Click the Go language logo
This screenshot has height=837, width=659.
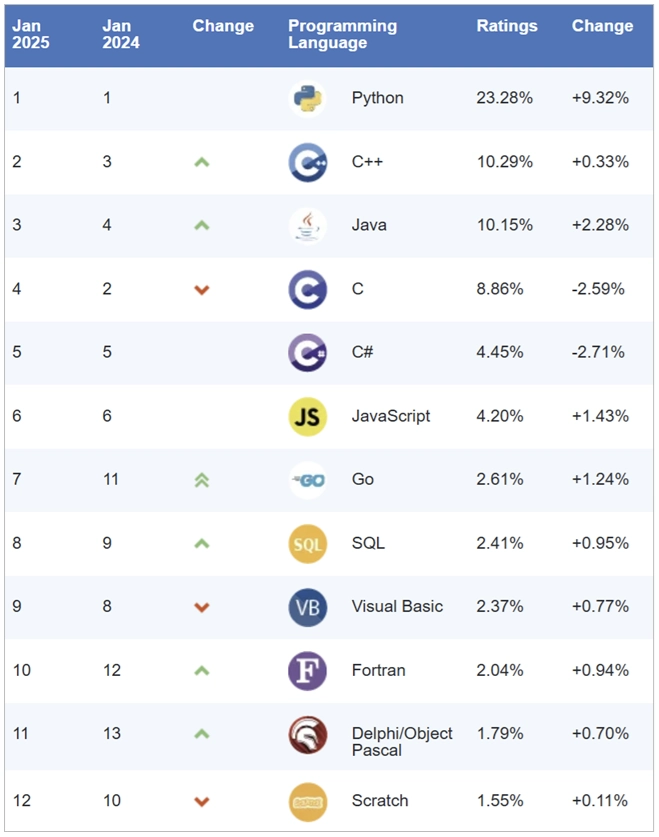pyautogui.click(x=307, y=480)
